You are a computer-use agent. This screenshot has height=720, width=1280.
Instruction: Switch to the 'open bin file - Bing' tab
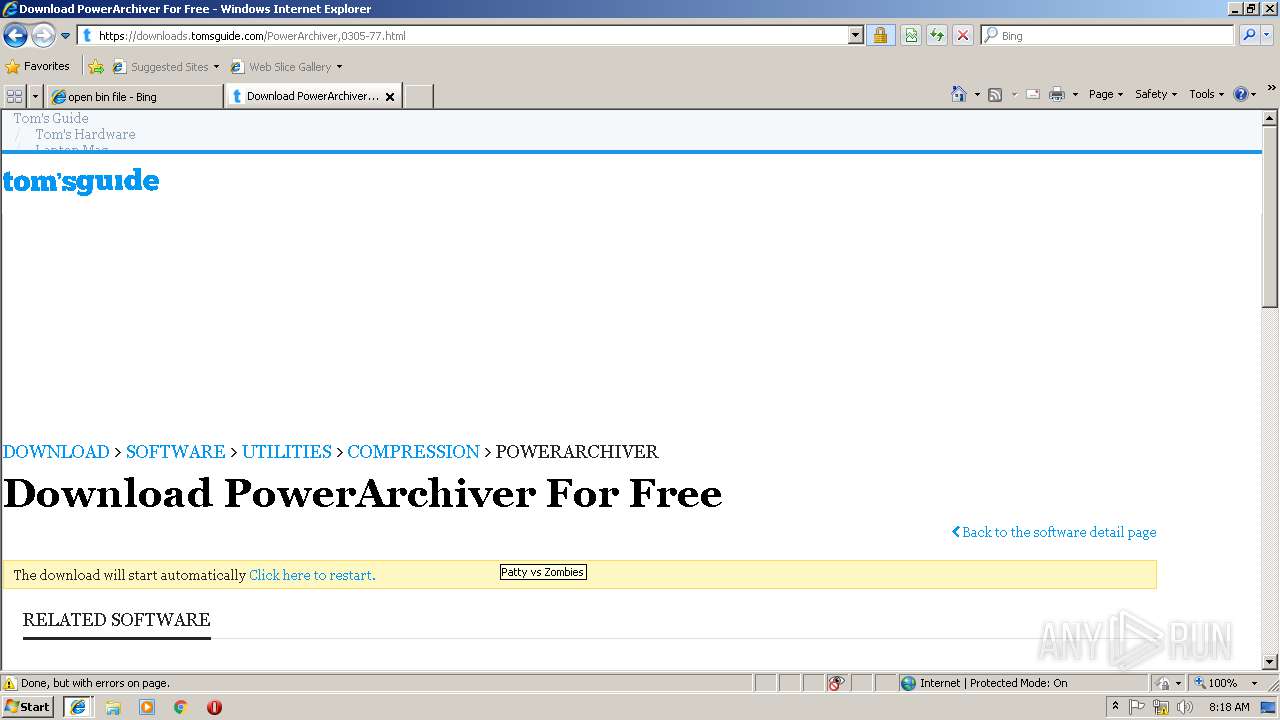[134, 97]
